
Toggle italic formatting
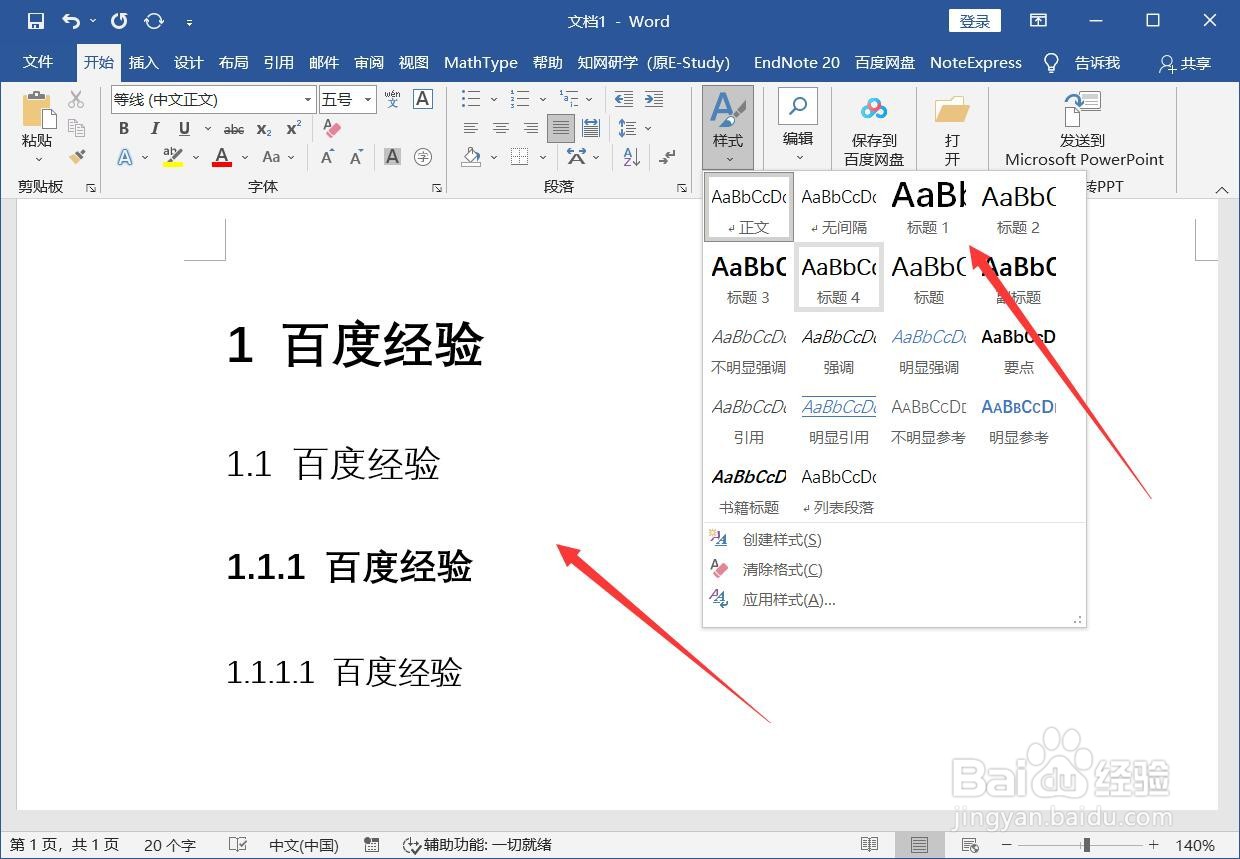tap(152, 128)
